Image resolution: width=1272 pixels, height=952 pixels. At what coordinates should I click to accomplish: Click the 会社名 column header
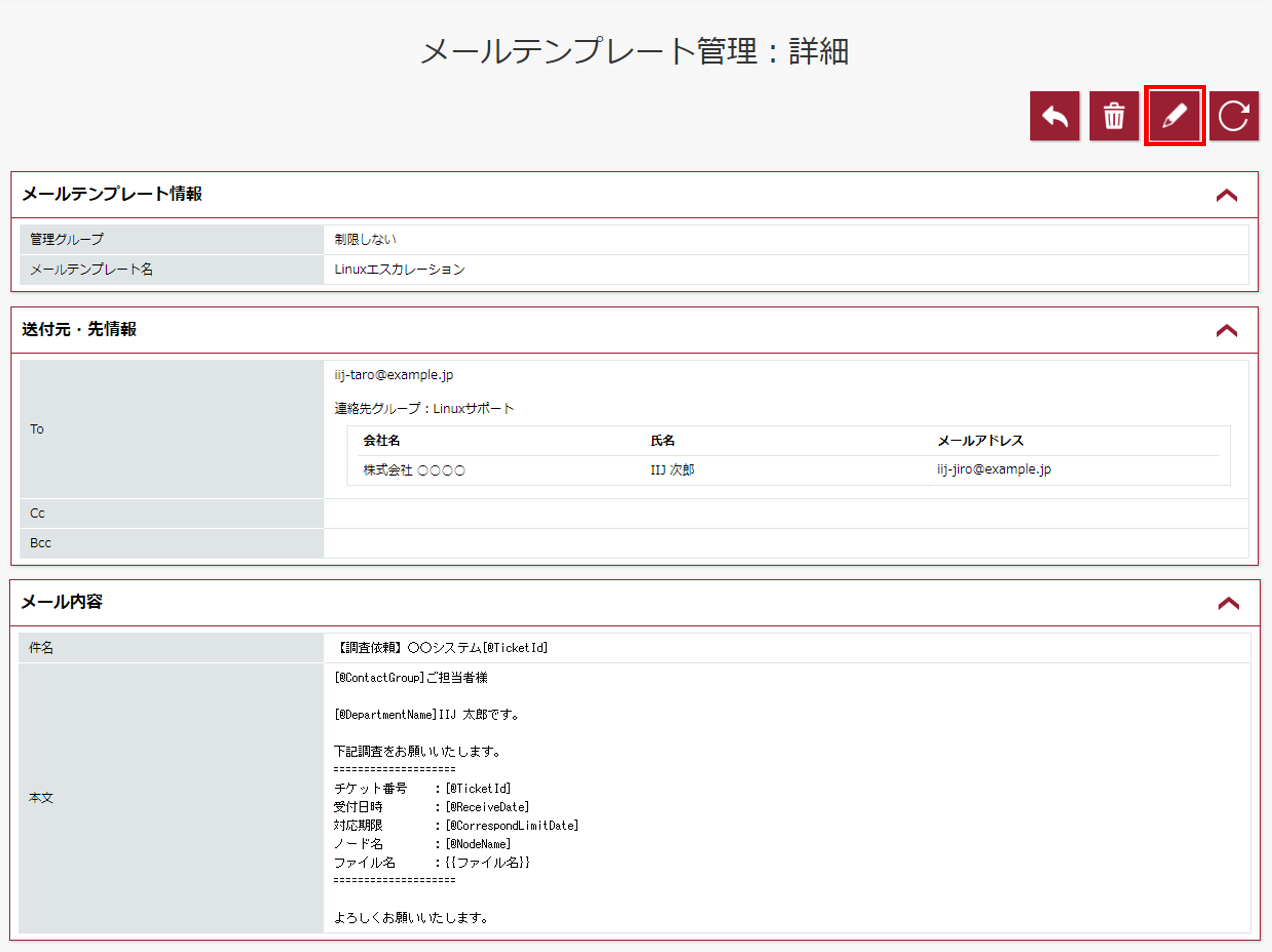pos(381,441)
